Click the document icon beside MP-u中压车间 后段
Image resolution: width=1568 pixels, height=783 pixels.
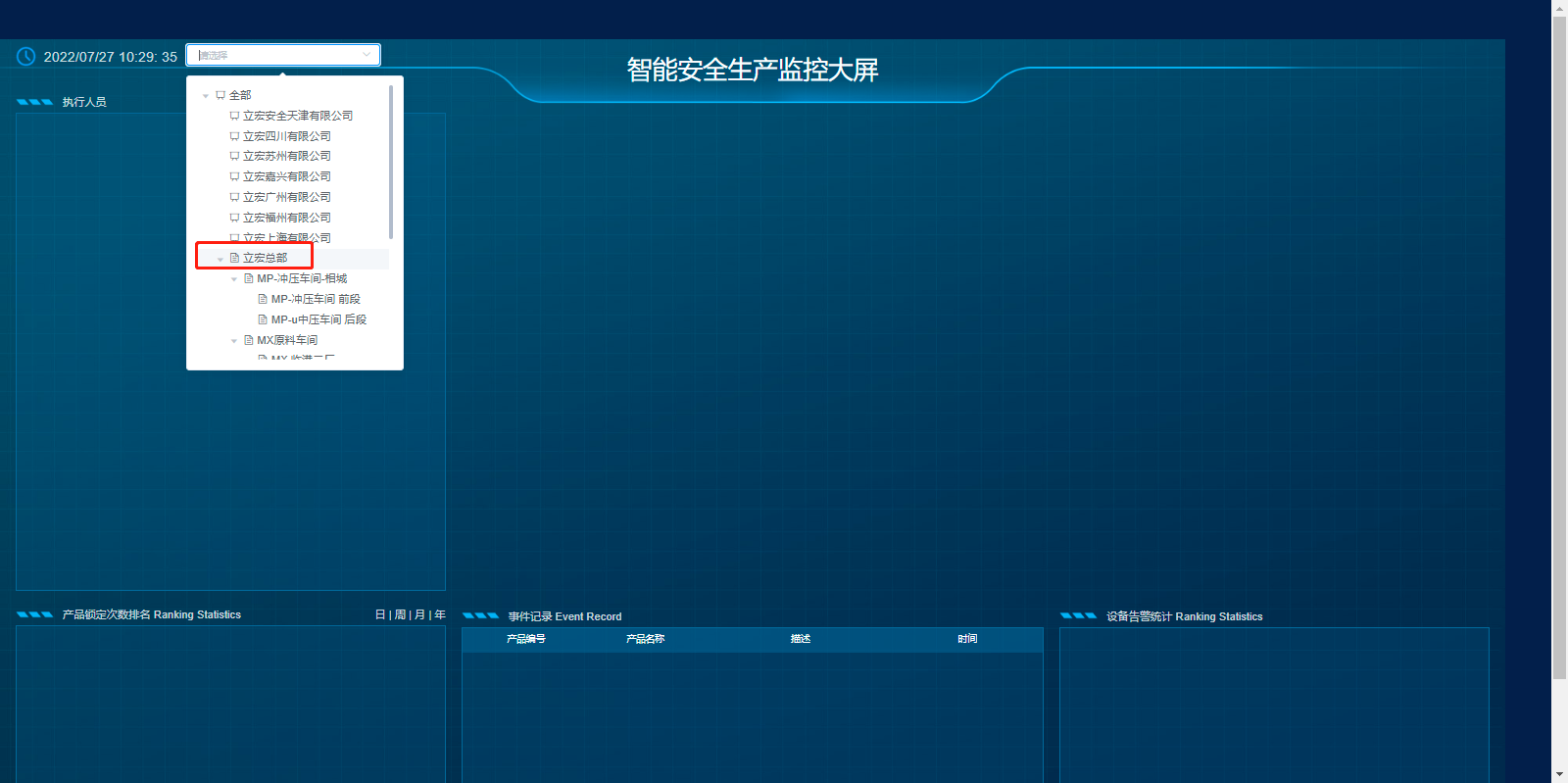[263, 319]
